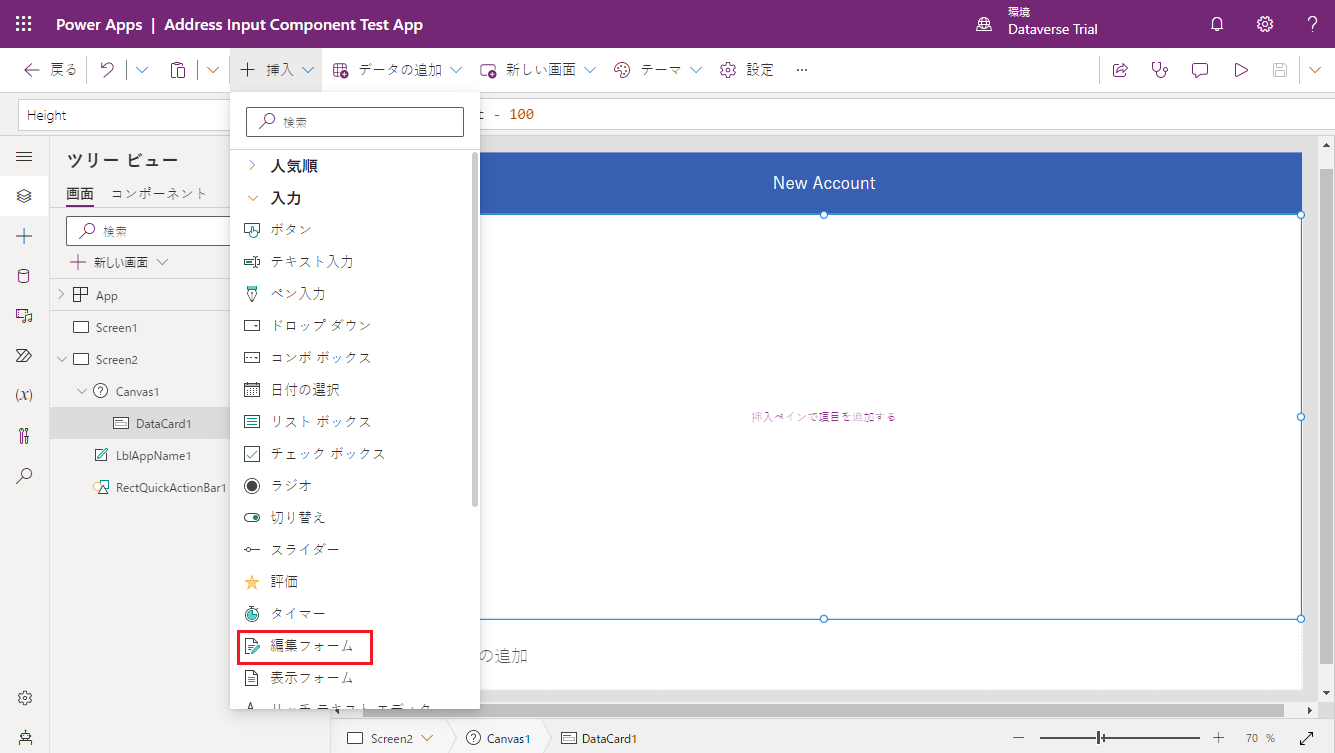The height and width of the screenshot is (753, 1335).
Task: Open the notifications bell
Action: [1217, 24]
